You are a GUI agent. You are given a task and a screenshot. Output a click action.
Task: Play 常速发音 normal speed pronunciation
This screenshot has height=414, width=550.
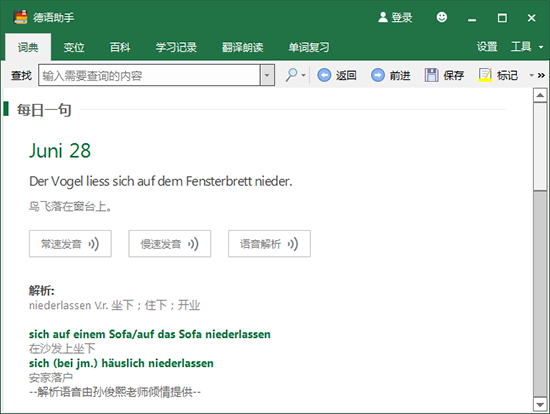70,244
